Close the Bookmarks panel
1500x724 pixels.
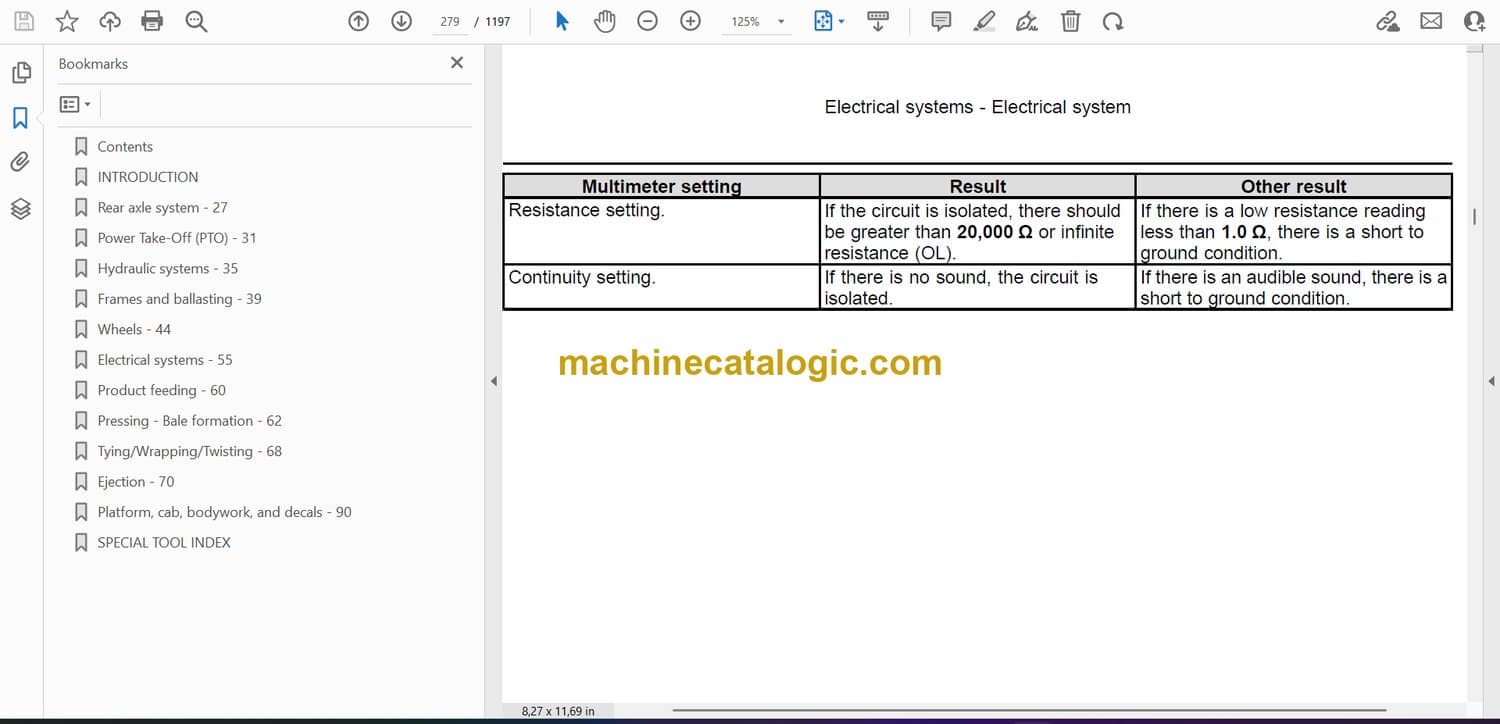[457, 63]
